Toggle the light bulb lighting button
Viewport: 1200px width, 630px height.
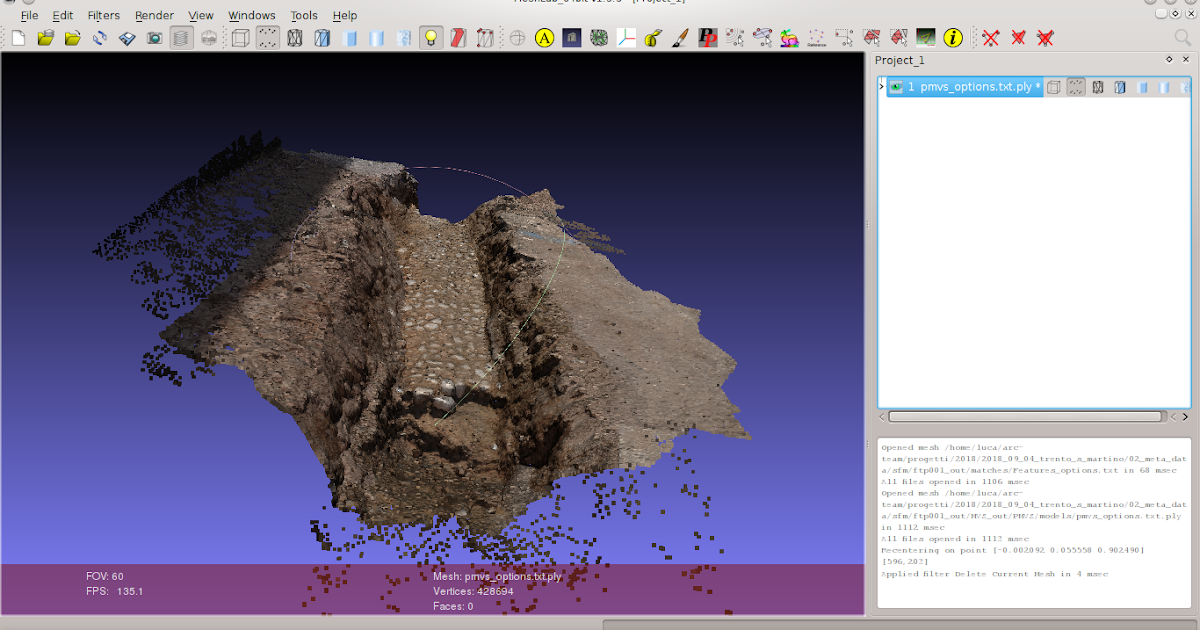(x=431, y=38)
